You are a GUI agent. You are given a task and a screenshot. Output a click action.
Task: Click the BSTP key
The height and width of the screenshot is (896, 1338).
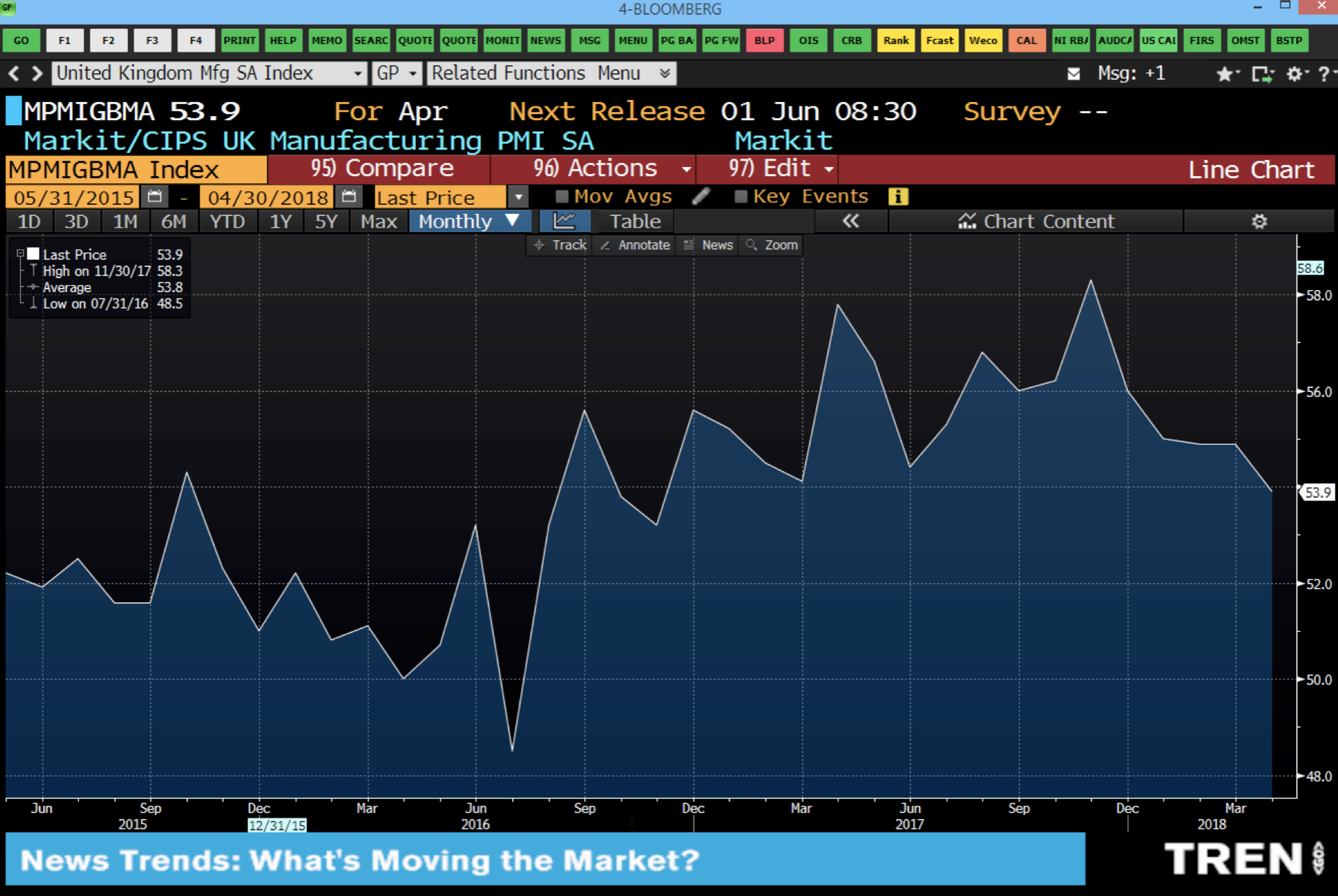coord(1289,41)
